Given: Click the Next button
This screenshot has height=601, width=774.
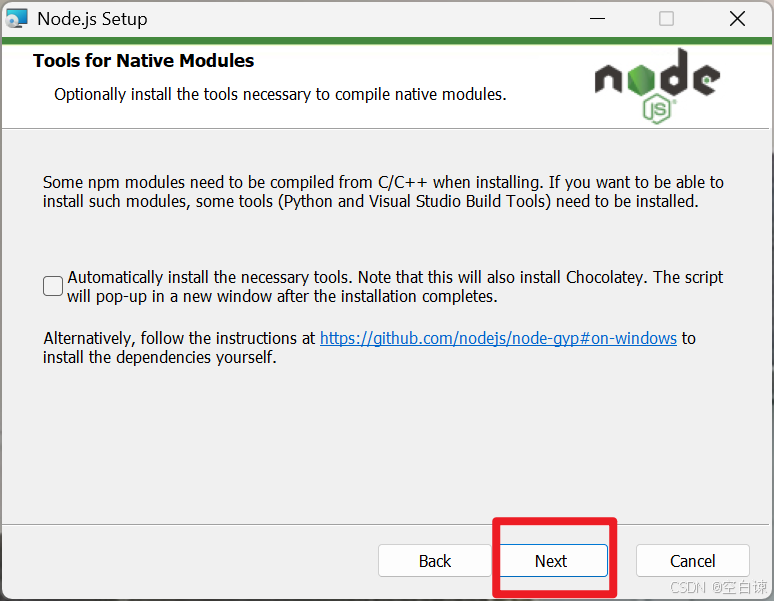Looking at the screenshot, I should point(554,561).
